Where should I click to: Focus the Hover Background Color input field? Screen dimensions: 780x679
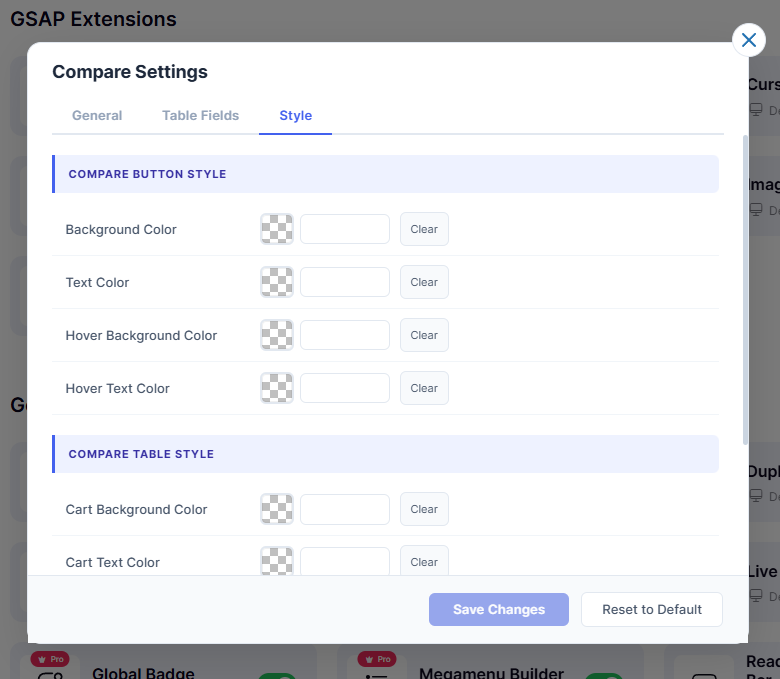point(345,335)
